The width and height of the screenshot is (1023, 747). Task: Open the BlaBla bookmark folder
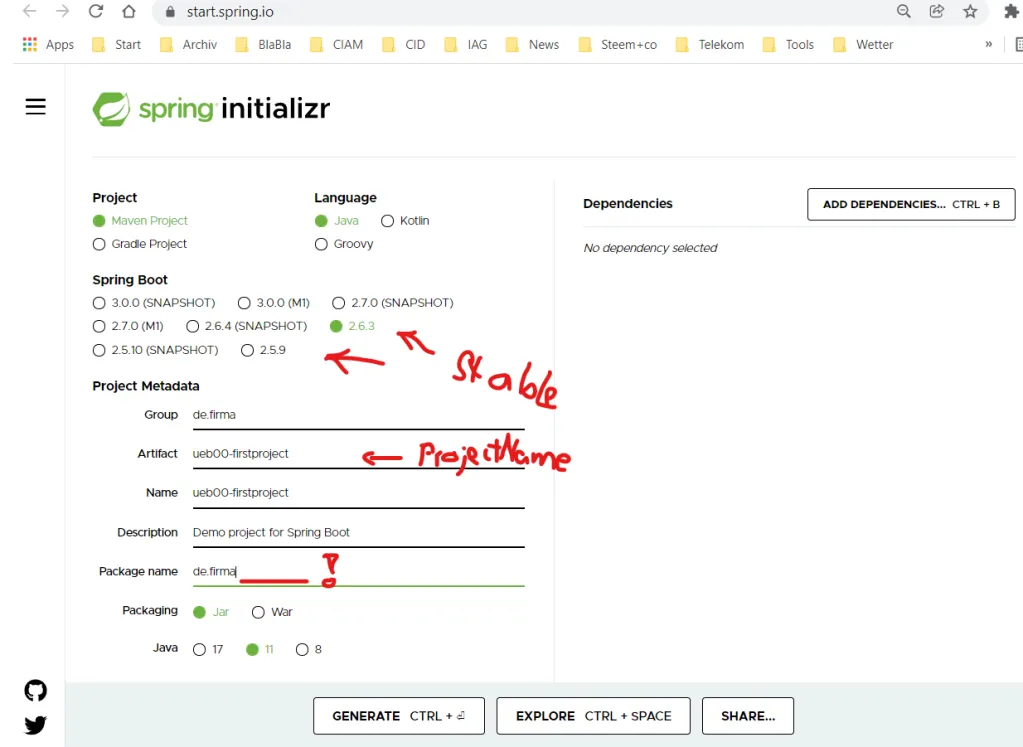click(264, 44)
